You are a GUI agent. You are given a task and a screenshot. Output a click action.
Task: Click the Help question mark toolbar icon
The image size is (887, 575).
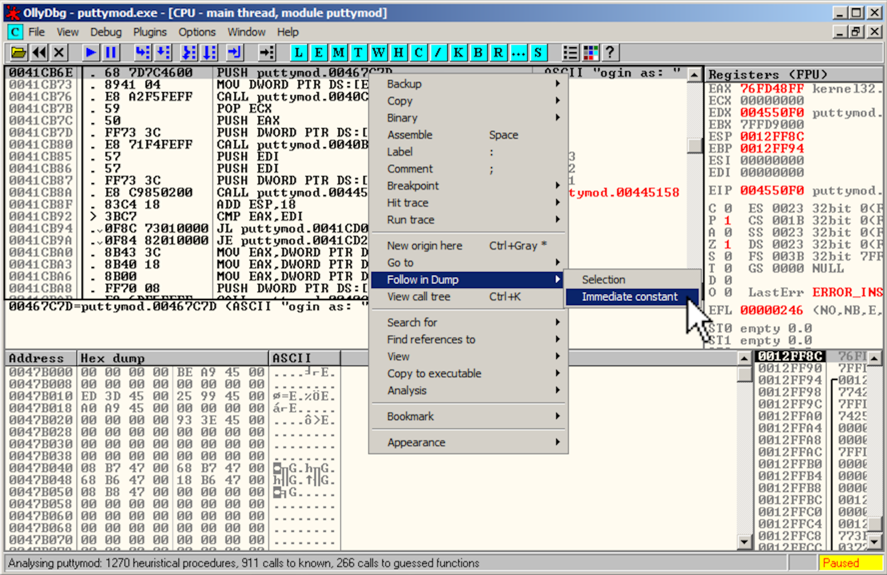pyautogui.click(x=609, y=52)
